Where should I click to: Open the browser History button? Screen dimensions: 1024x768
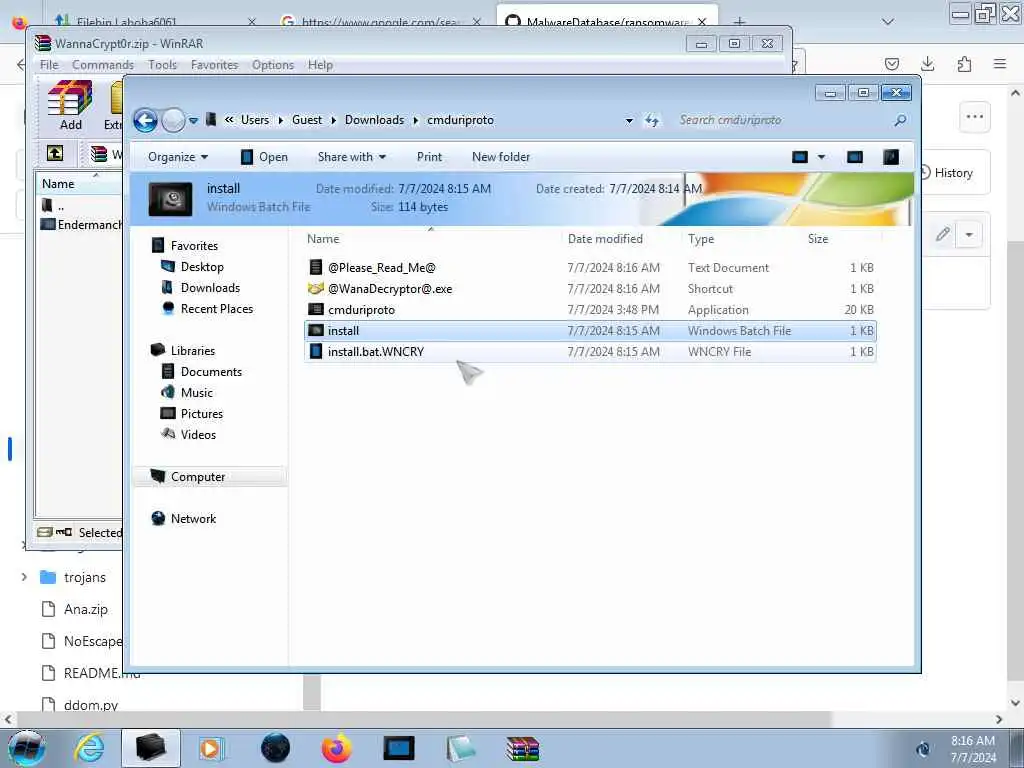click(x=947, y=172)
